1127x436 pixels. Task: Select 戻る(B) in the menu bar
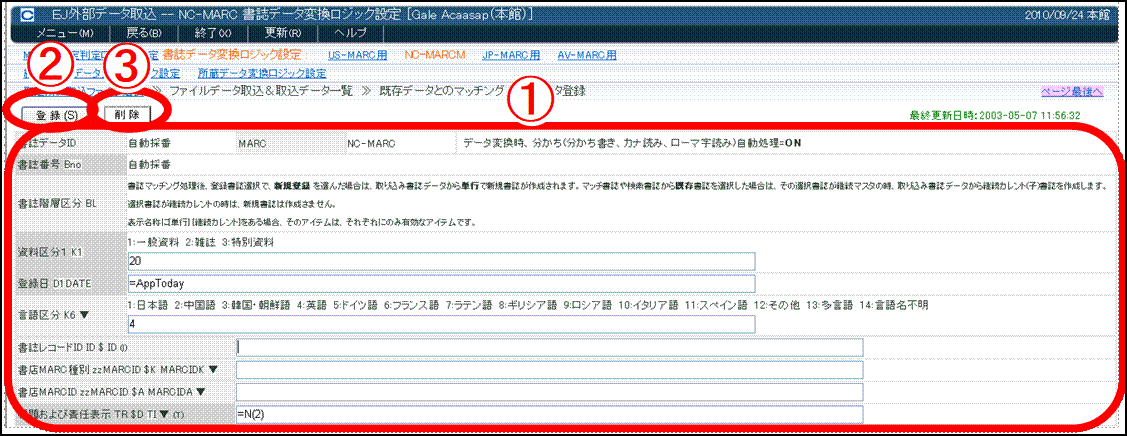[x=144, y=33]
